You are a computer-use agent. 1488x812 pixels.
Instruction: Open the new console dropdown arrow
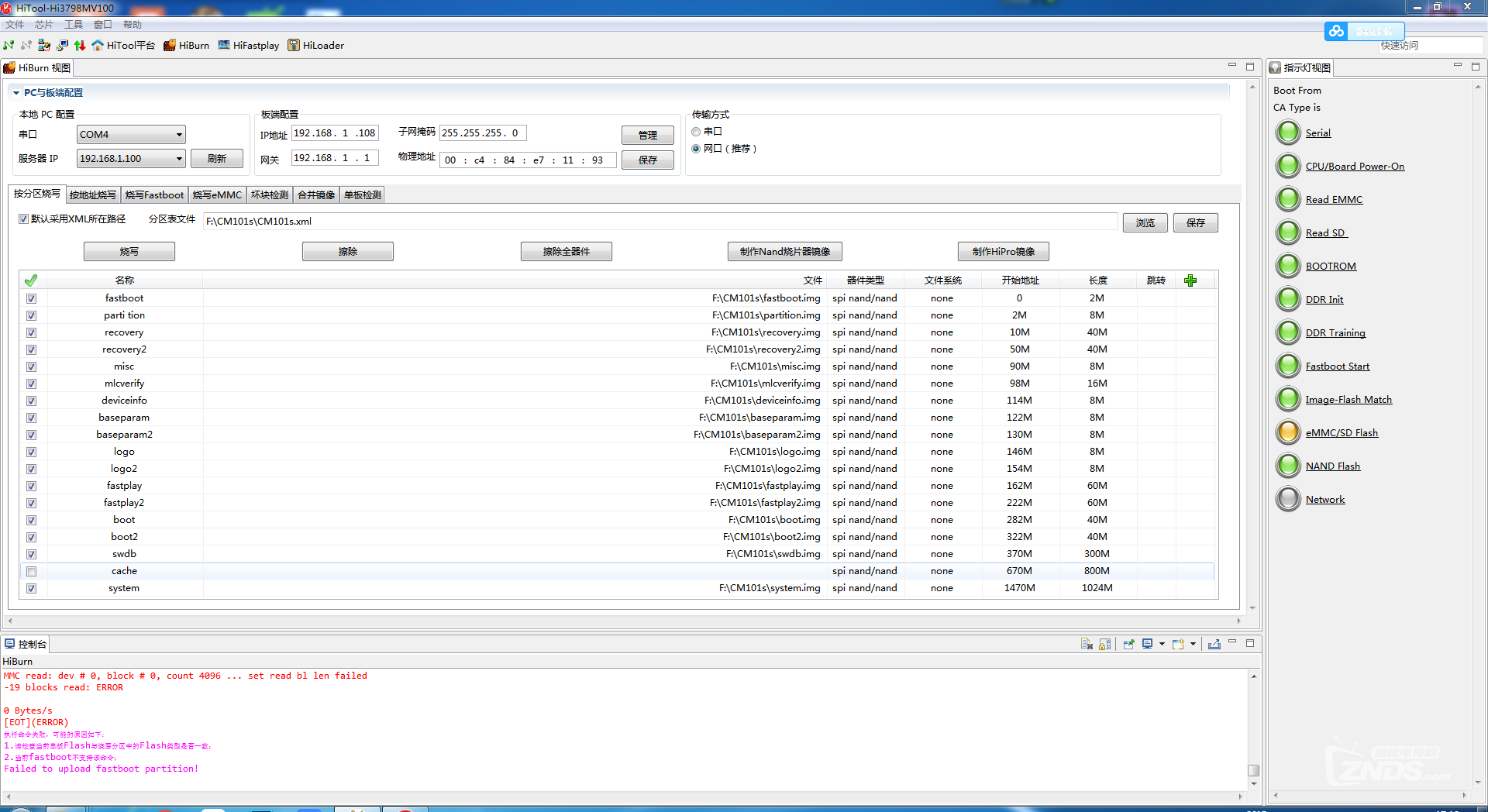[x=1193, y=644]
